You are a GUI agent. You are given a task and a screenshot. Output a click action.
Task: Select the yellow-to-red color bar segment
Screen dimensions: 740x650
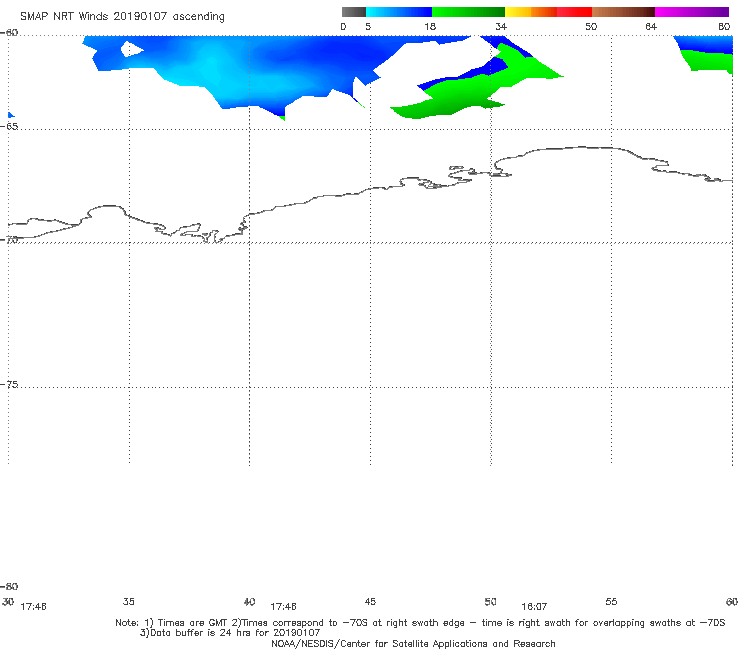(x=548, y=12)
